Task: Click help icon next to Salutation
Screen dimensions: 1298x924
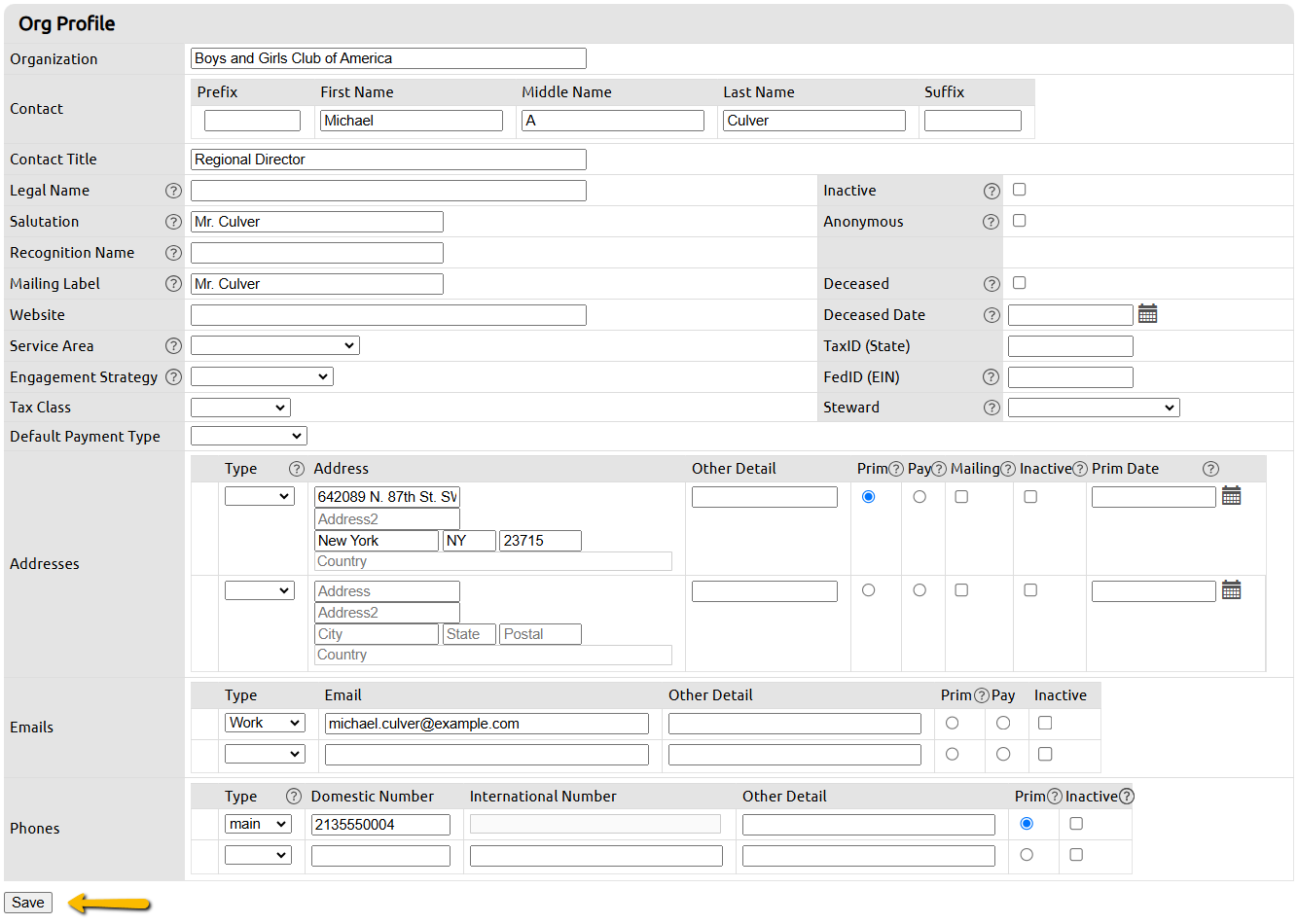Action: [x=173, y=222]
